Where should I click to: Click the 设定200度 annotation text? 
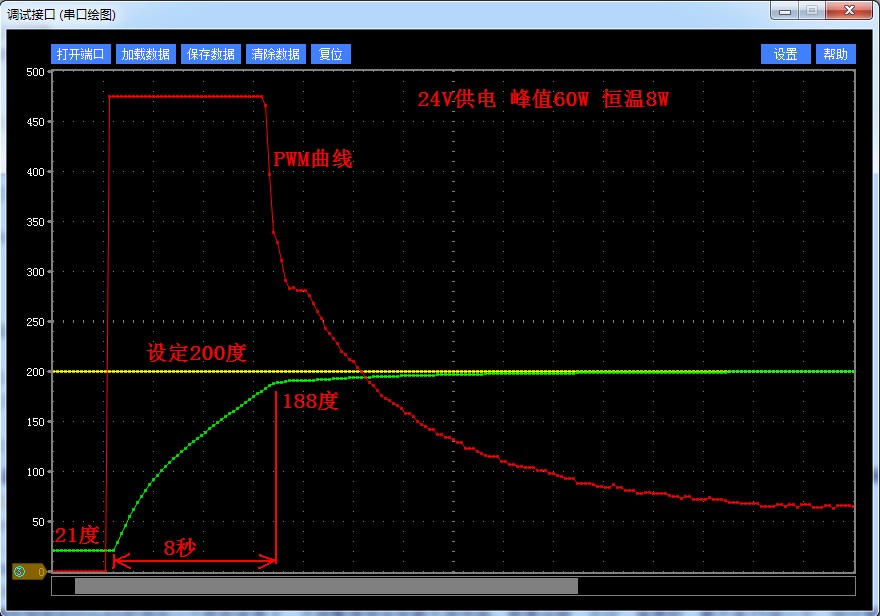pos(197,353)
